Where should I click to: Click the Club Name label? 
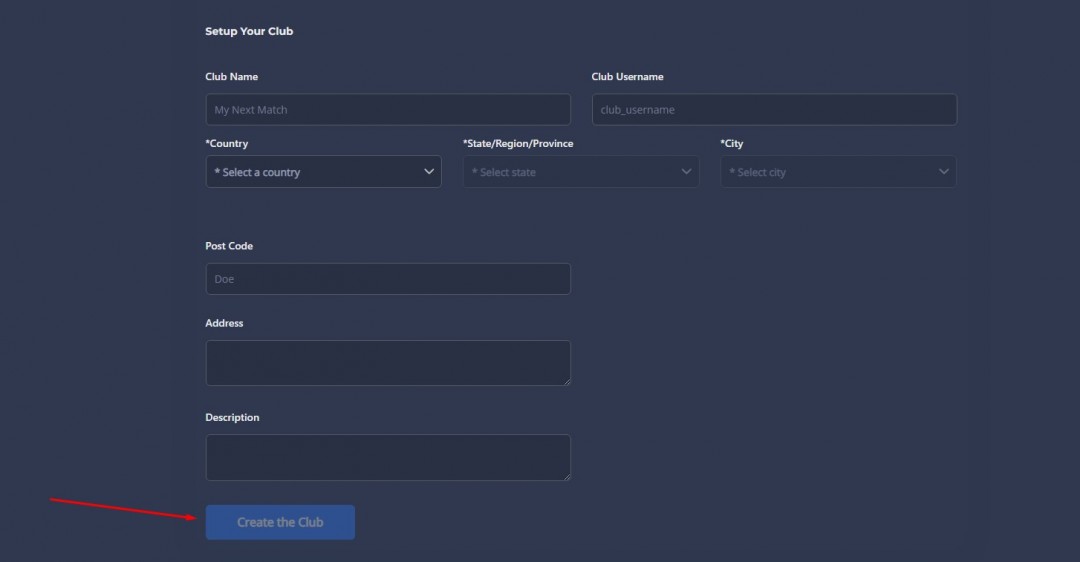pyautogui.click(x=231, y=76)
